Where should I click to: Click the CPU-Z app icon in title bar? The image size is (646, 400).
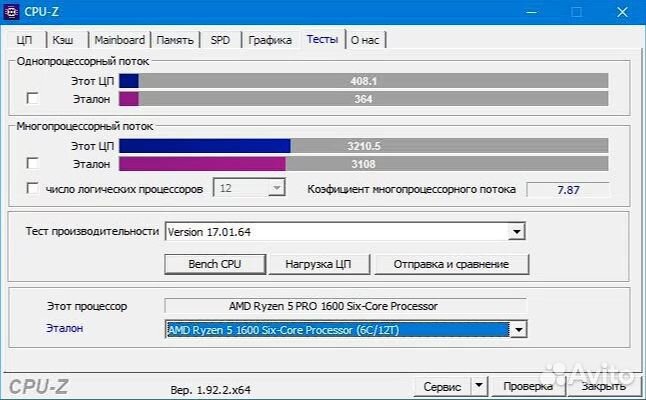11,12
